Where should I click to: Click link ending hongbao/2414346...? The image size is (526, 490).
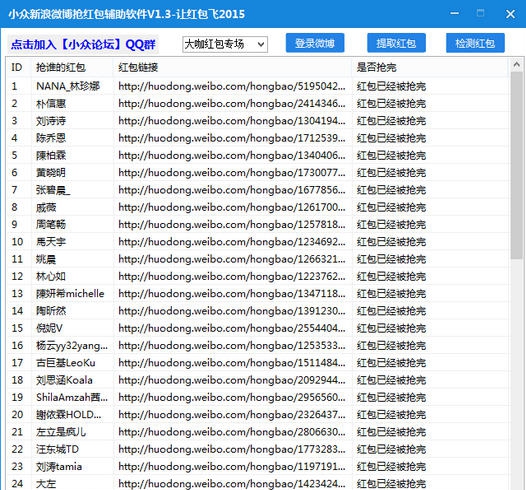pyautogui.click(x=232, y=104)
